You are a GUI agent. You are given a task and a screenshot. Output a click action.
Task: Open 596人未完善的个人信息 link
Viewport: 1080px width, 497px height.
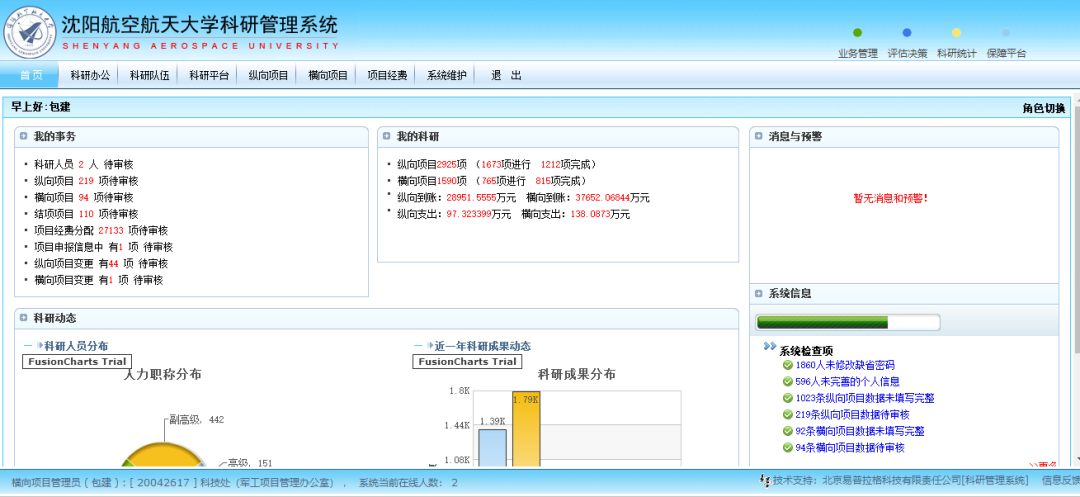click(x=847, y=381)
